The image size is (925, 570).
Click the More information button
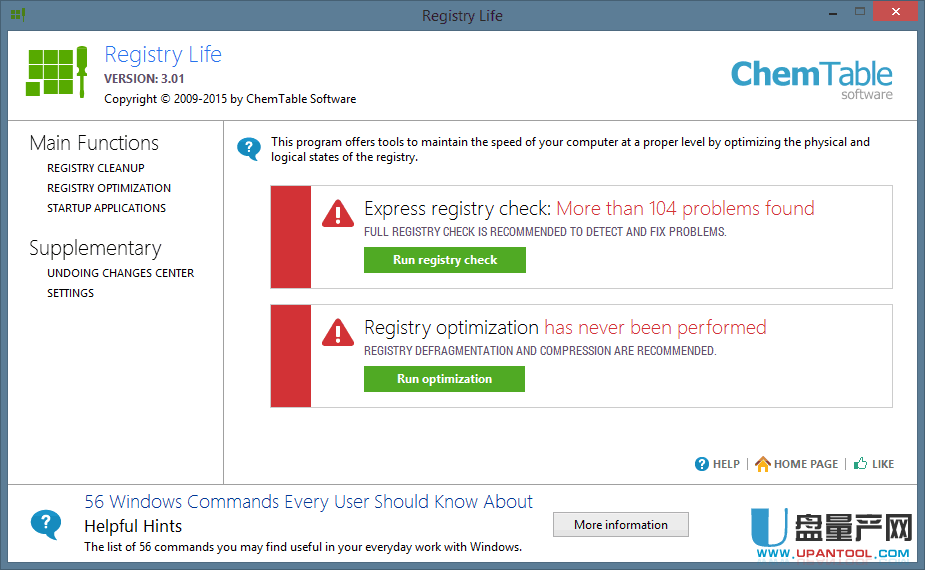621,525
